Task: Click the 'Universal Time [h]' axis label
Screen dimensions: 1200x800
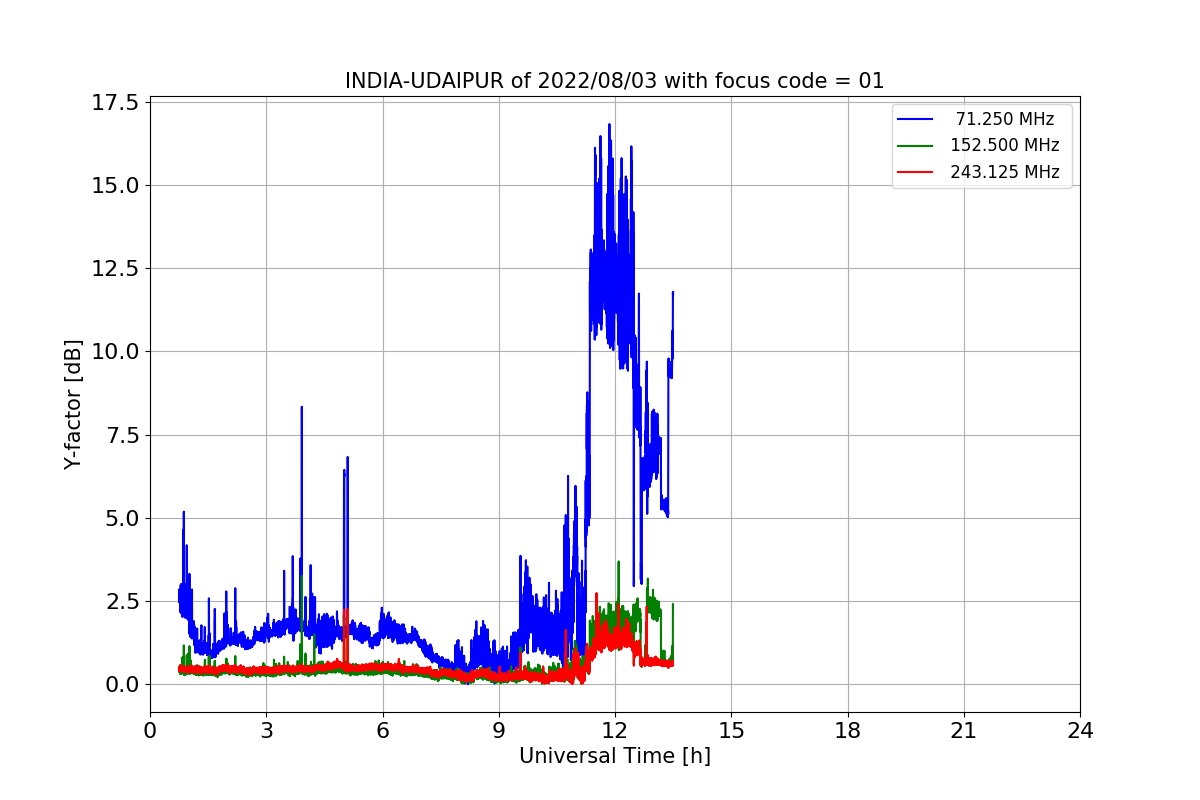Action: coord(615,757)
